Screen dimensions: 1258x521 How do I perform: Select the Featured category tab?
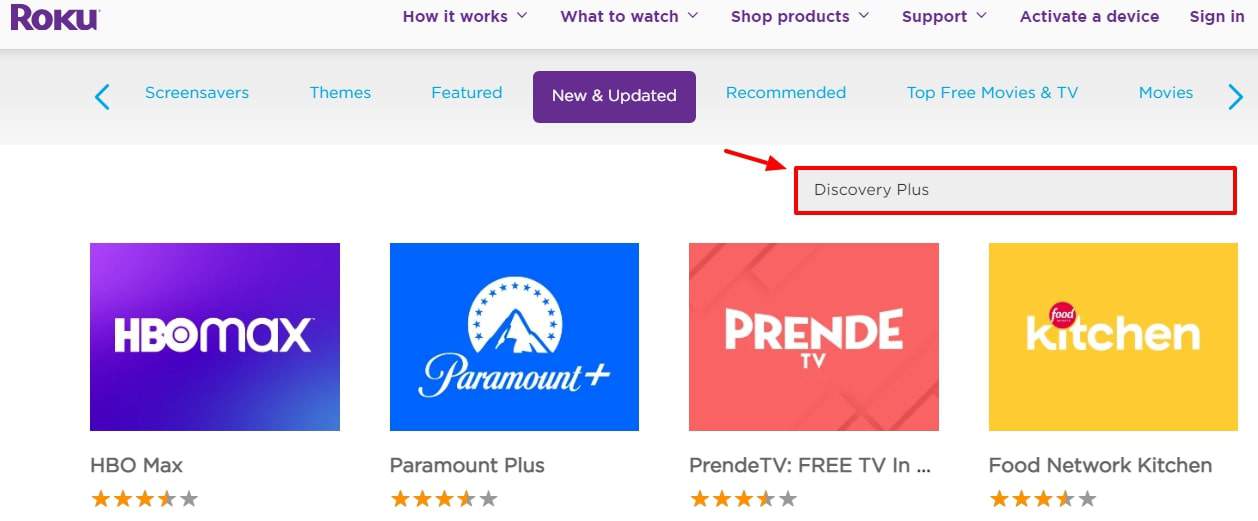pyautogui.click(x=467, y=92)
